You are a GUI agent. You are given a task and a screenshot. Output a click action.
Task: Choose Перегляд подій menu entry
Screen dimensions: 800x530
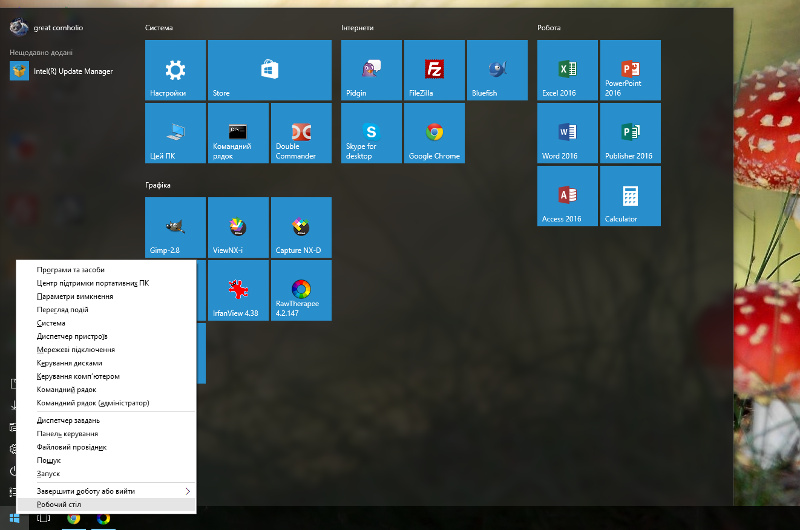pos(106,310)
